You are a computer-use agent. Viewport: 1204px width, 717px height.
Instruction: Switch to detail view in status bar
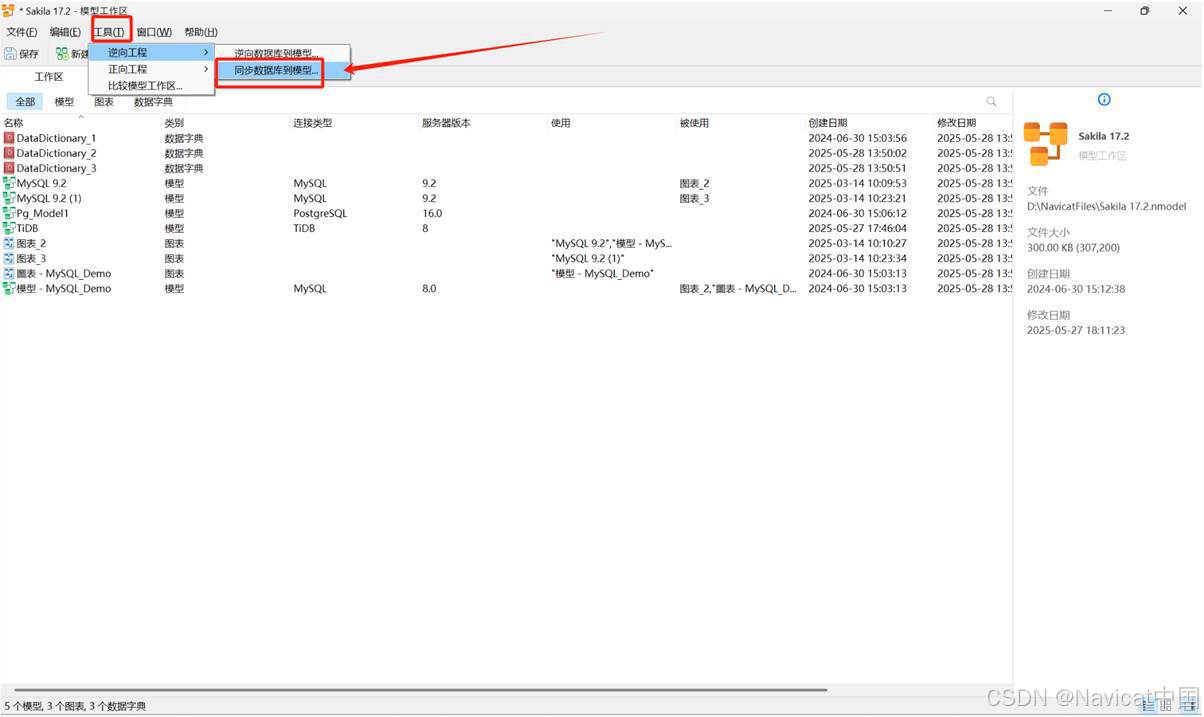1164,705
